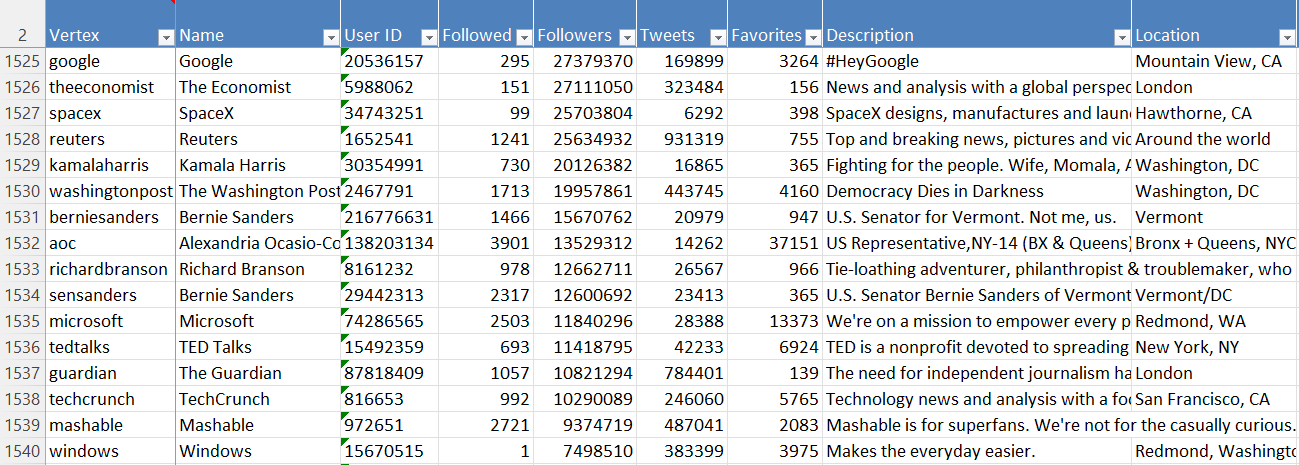Screen dimensions: 1299x465
Task: Select row header 1532
Action: click(22, 243)
